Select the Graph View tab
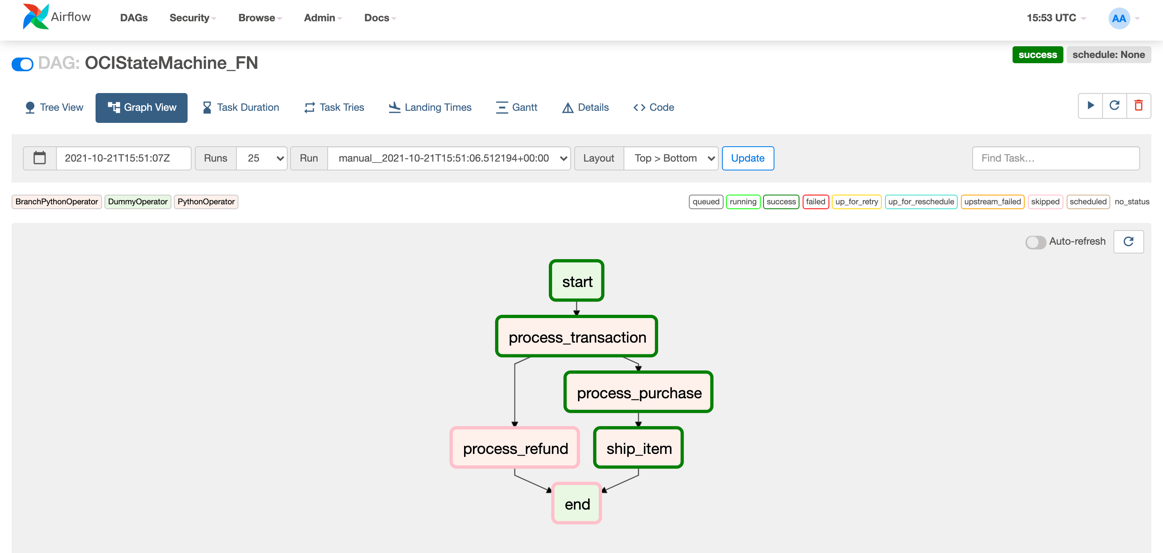 (142, 107)
